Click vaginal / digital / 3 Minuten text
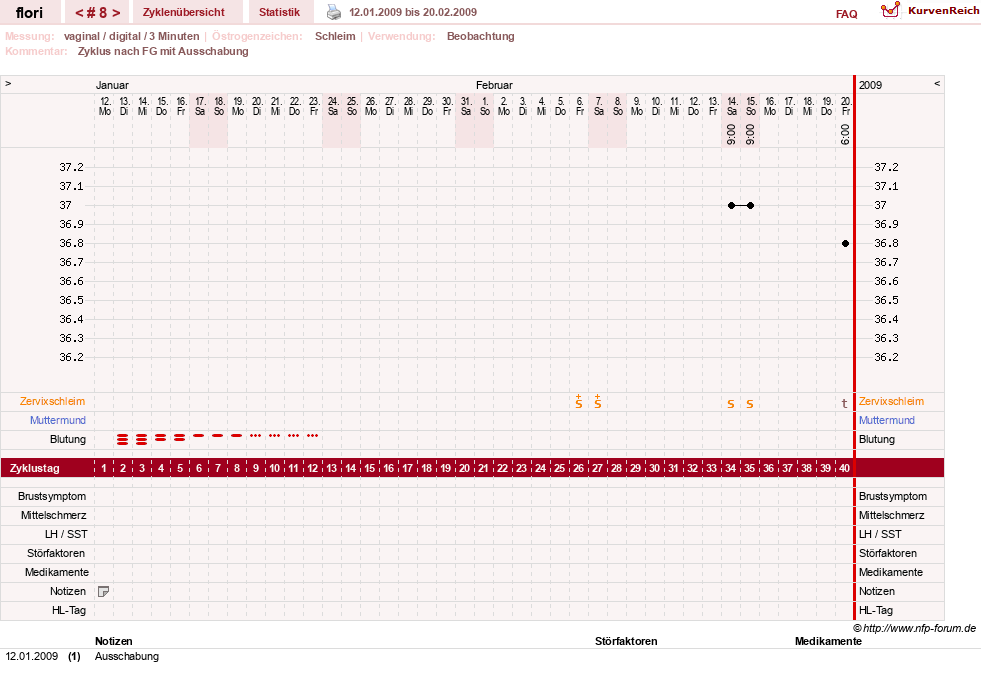This screenshot has width=981, height=680. (x=131, y=36)
